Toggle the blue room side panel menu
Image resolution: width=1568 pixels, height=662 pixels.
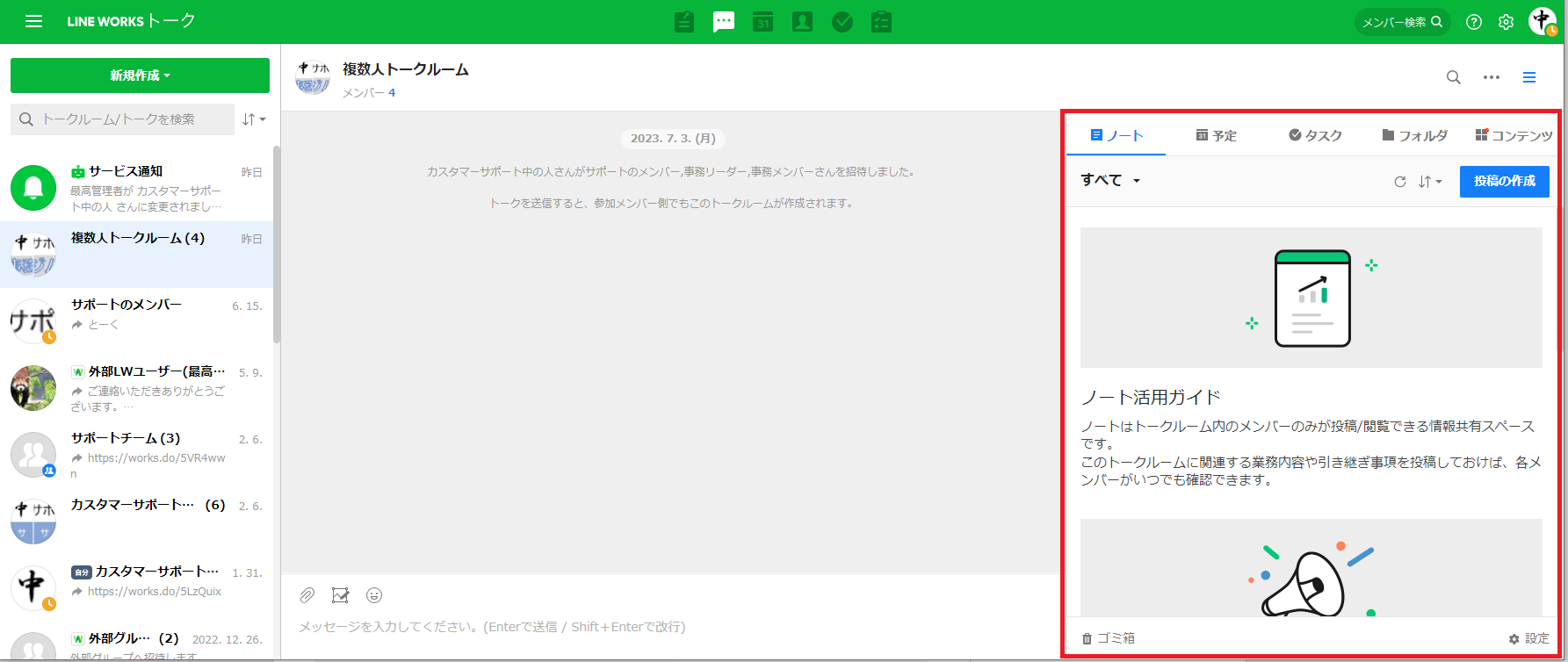[1529, 77]
